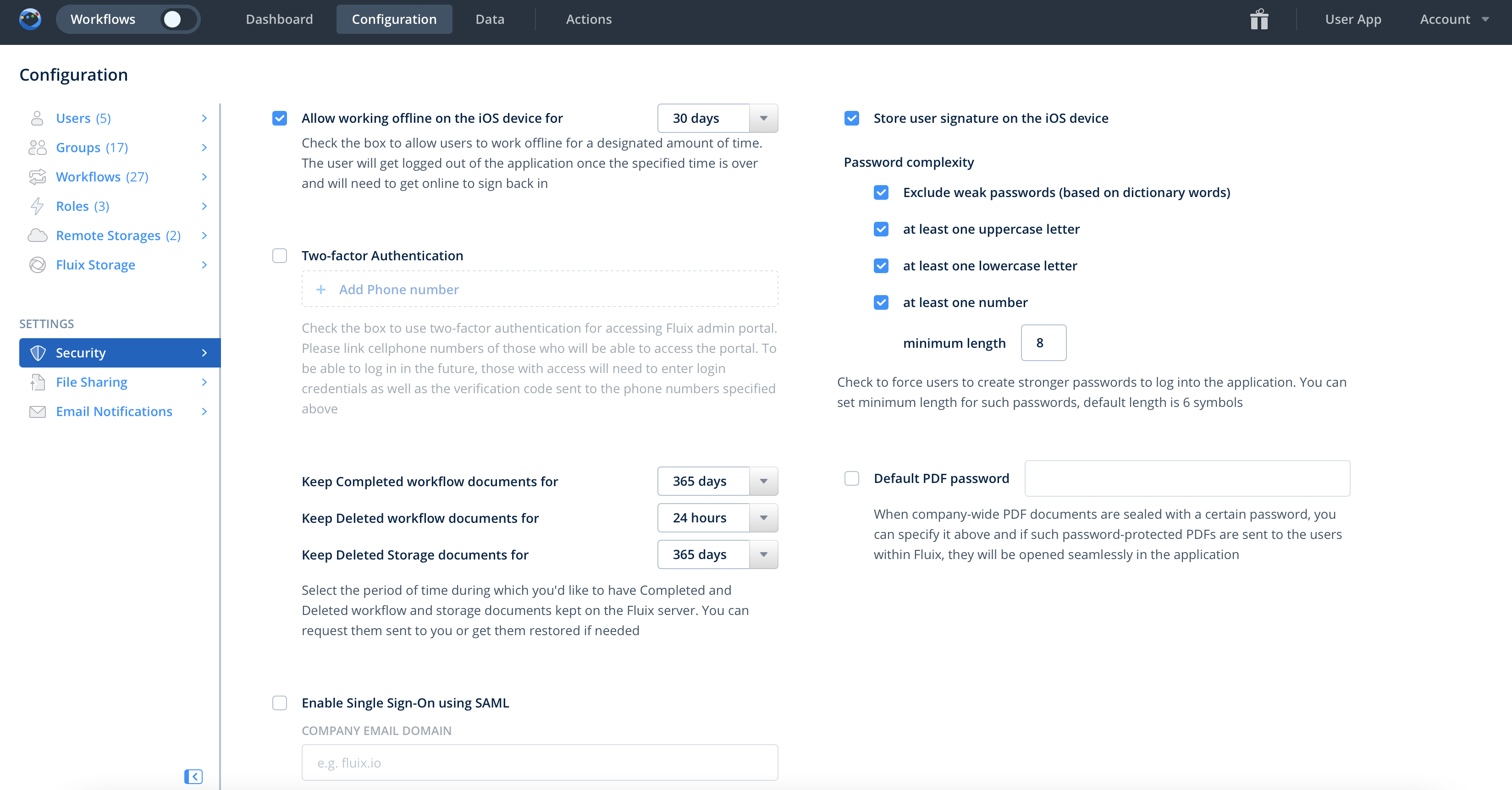1512x790 pixels.
Task: Click the Users person icon in sidebar
Action: (x=37, y=119)
